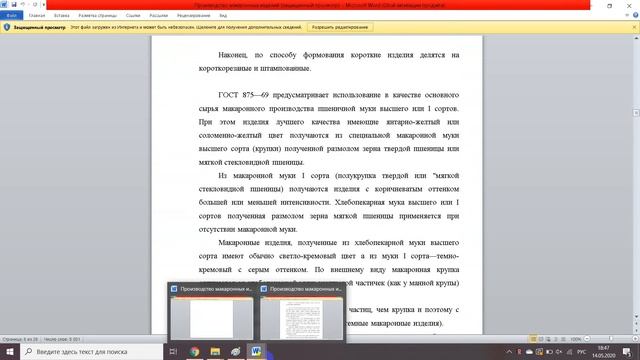Viewport: 640px width, 360px height.
Task: Open Google Chrome from taskbar
Action: point(194,351)
